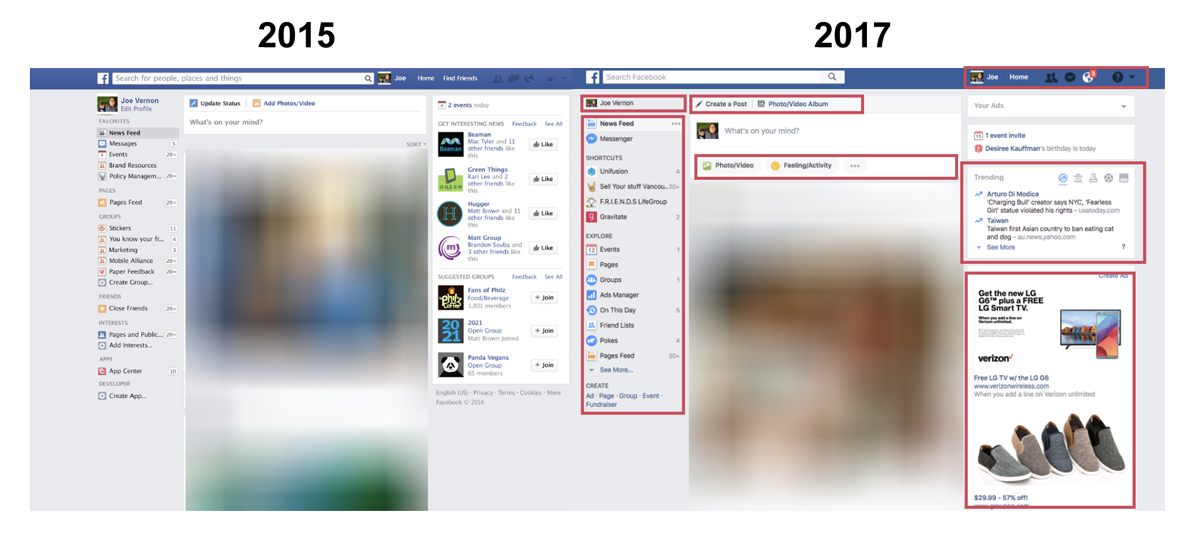Open more composer options ellipsis button
Screen dimensions: 1200x536
854,165
